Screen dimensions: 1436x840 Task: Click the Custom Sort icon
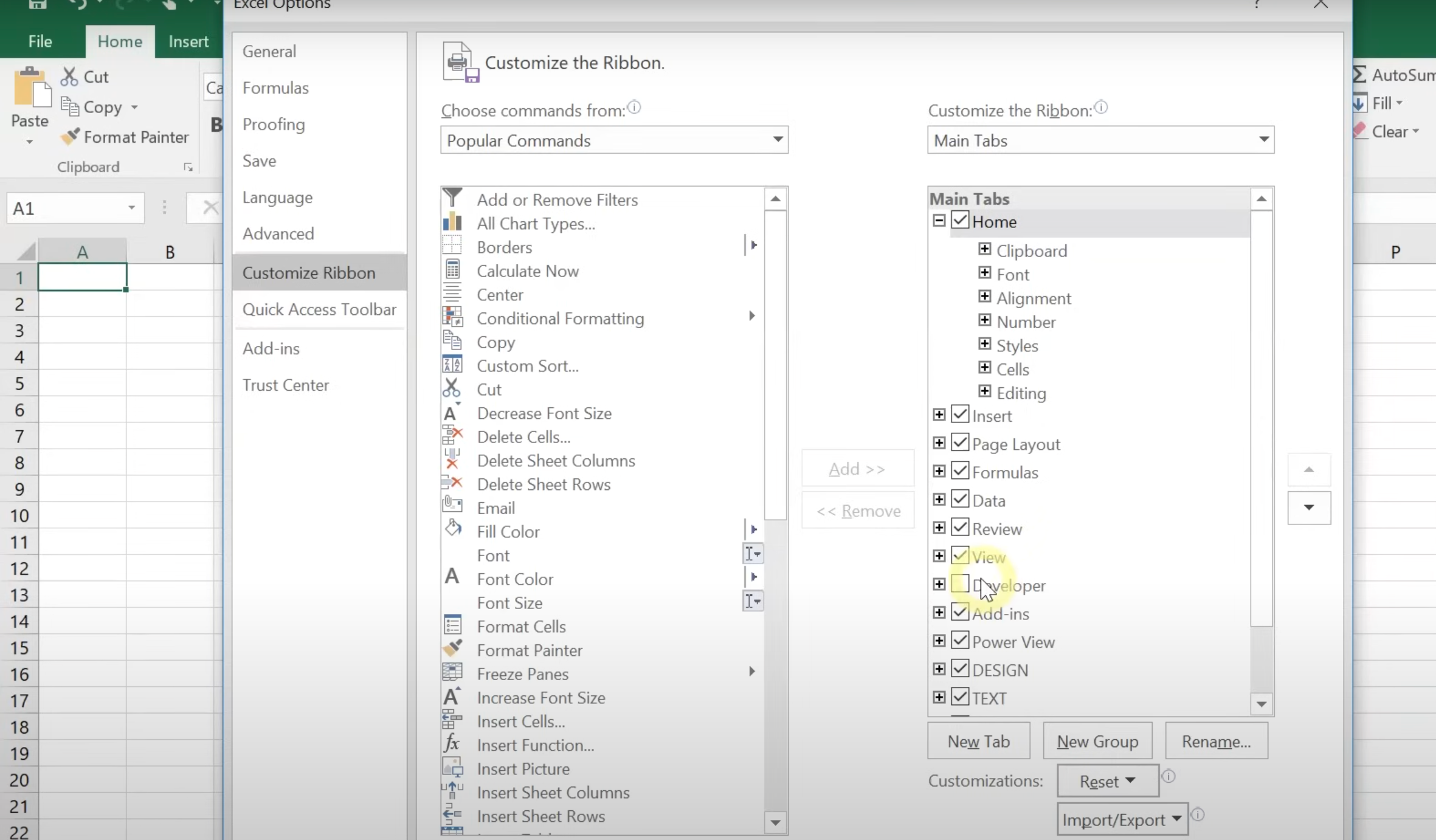point(452,365)
